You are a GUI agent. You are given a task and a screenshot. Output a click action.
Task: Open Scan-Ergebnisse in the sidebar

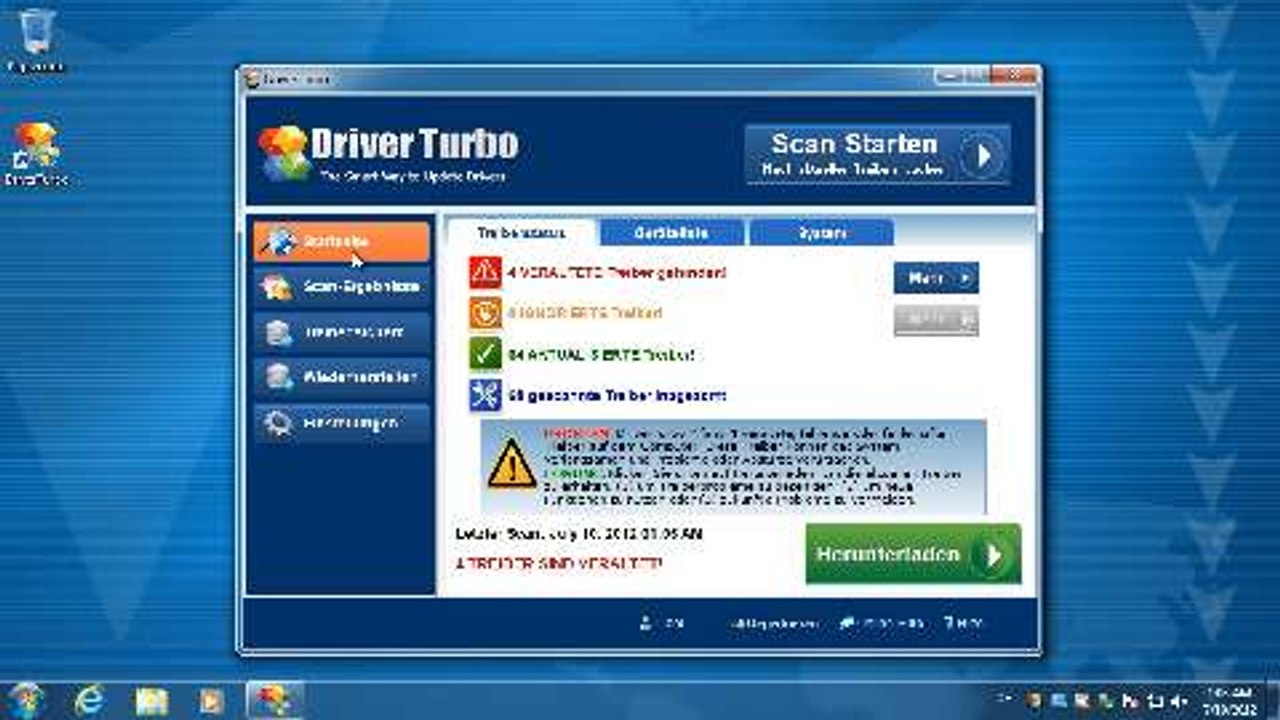click(x=341, y=287)
